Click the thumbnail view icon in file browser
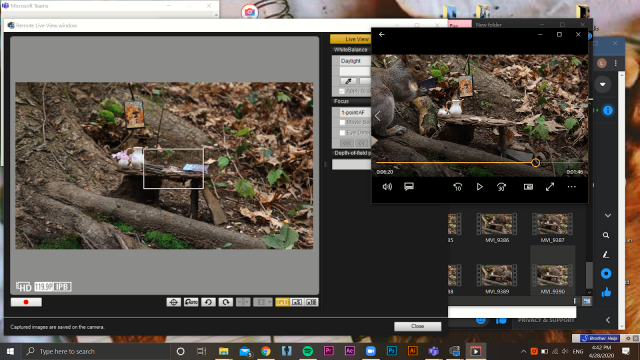This screenshot has width=640, height=360. [587, 301]
